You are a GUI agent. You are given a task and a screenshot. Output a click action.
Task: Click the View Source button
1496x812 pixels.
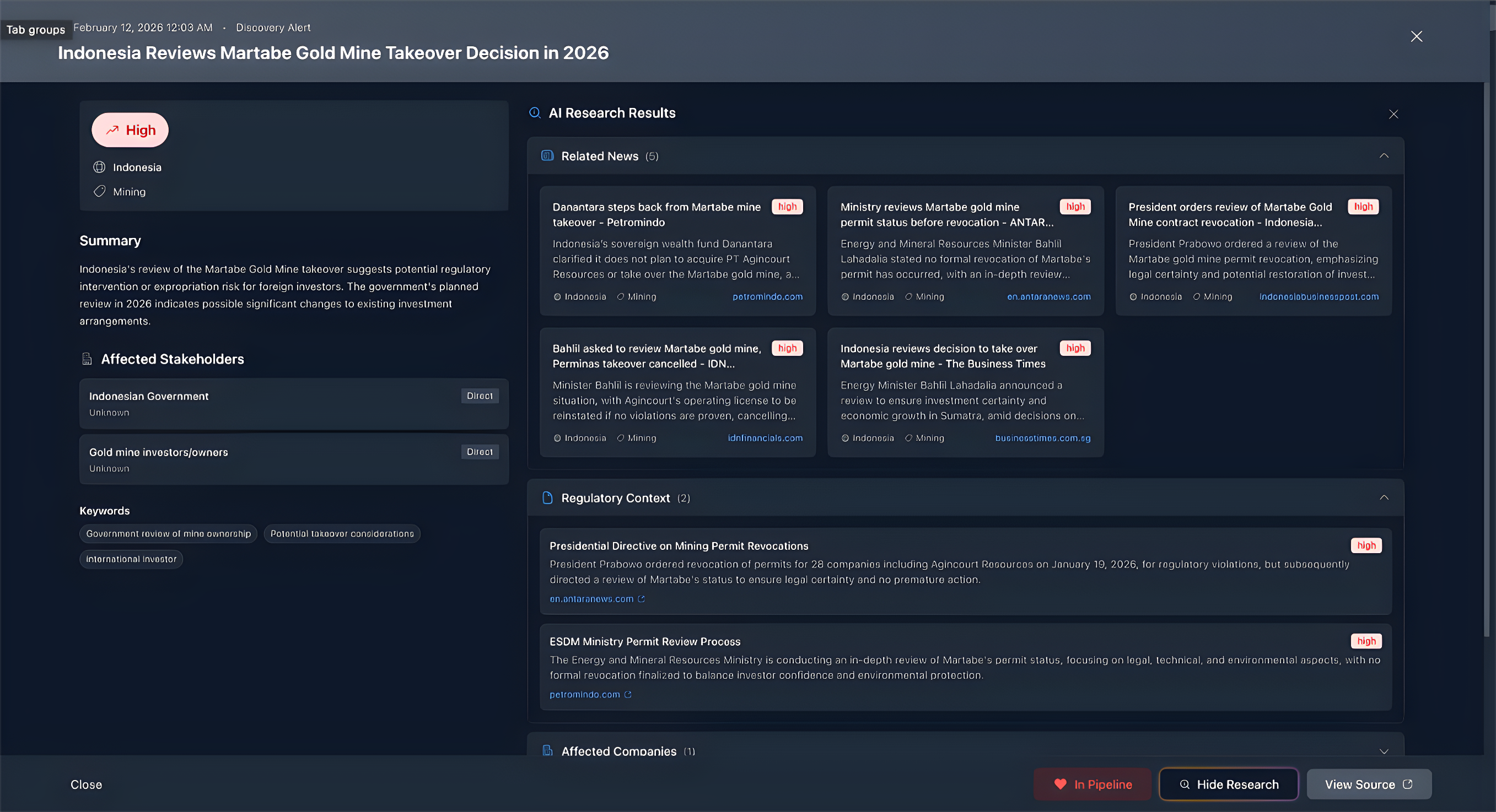[x=1369, y=783]
